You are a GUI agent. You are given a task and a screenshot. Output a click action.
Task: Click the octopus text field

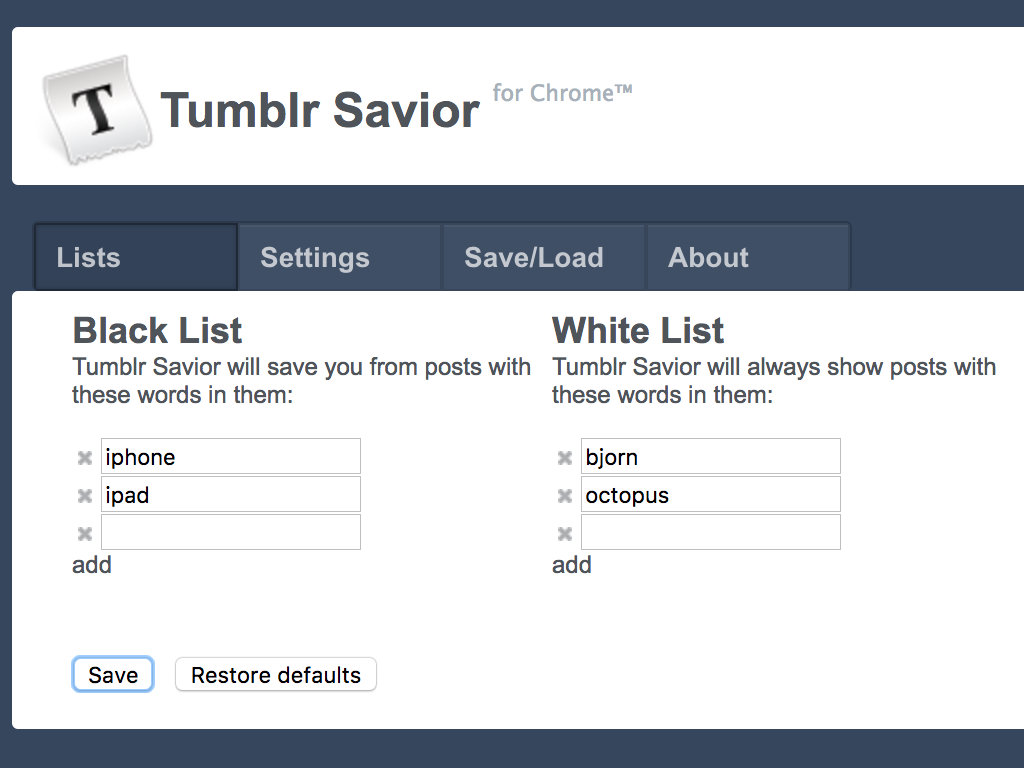pos(710,495)
